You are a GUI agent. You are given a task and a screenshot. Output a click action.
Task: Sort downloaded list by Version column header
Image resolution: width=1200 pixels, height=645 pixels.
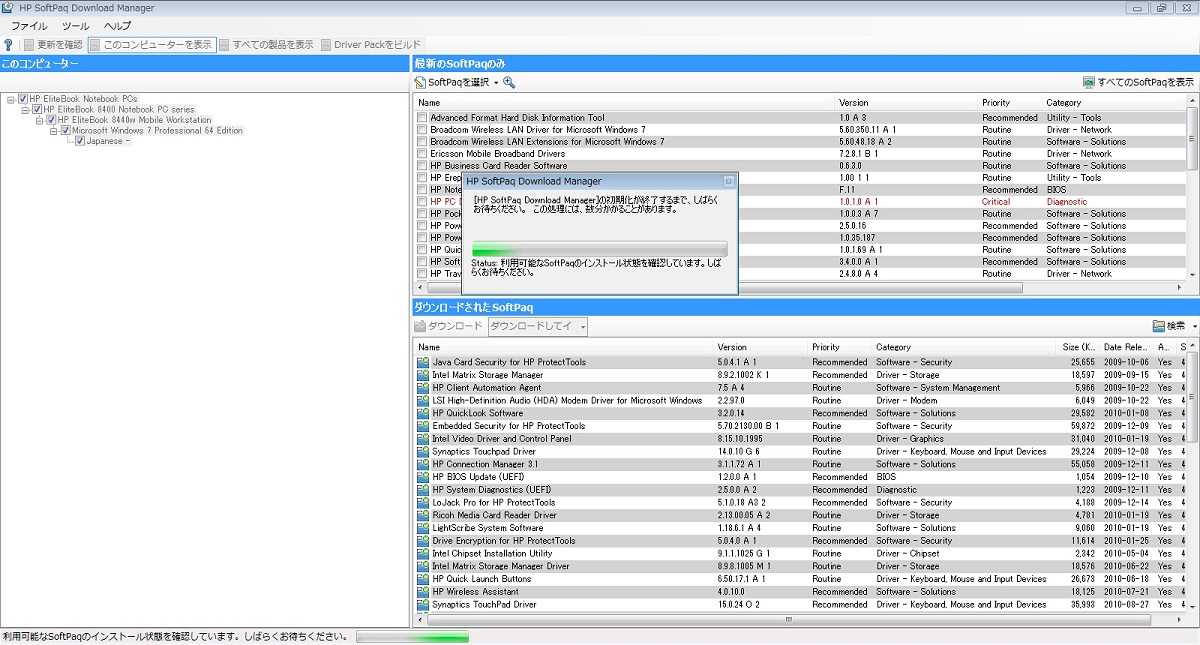coord(759,347)
